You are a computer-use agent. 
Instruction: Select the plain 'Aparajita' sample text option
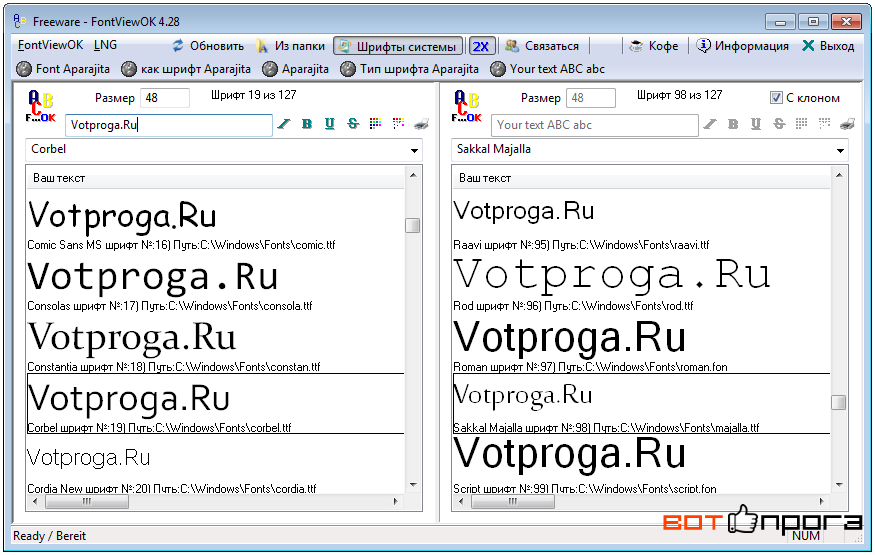[x=295, y=69]
